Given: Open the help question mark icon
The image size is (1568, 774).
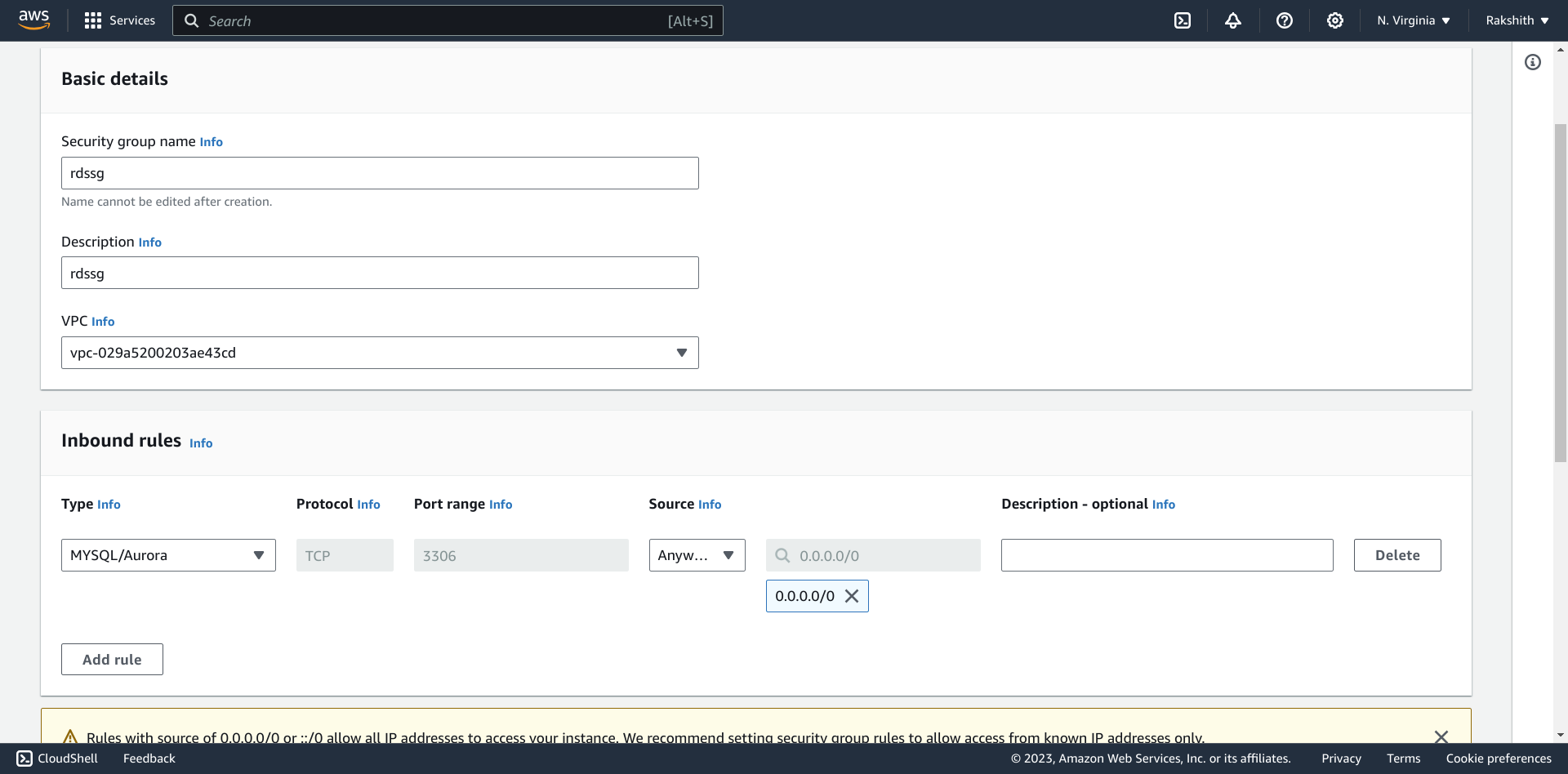Looking at the screenshot, I should coord(1284,20).
